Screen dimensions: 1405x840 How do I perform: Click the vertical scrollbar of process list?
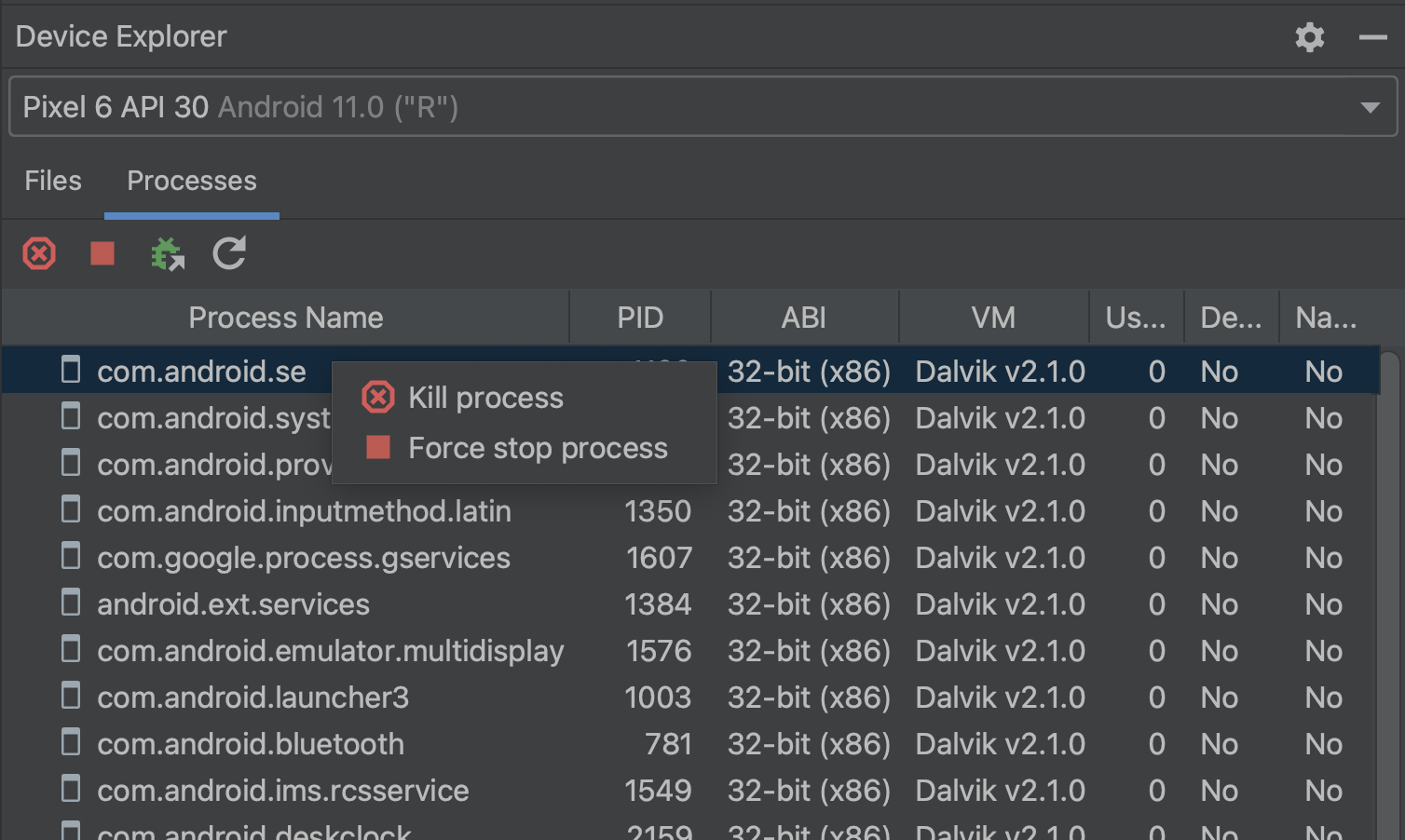point(1389,596)
